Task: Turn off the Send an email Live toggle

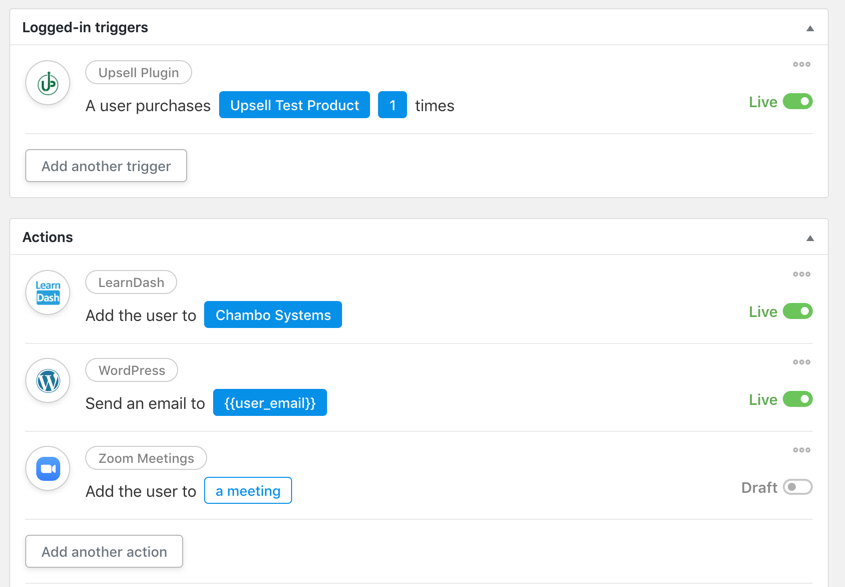Action: coord(798,399)
